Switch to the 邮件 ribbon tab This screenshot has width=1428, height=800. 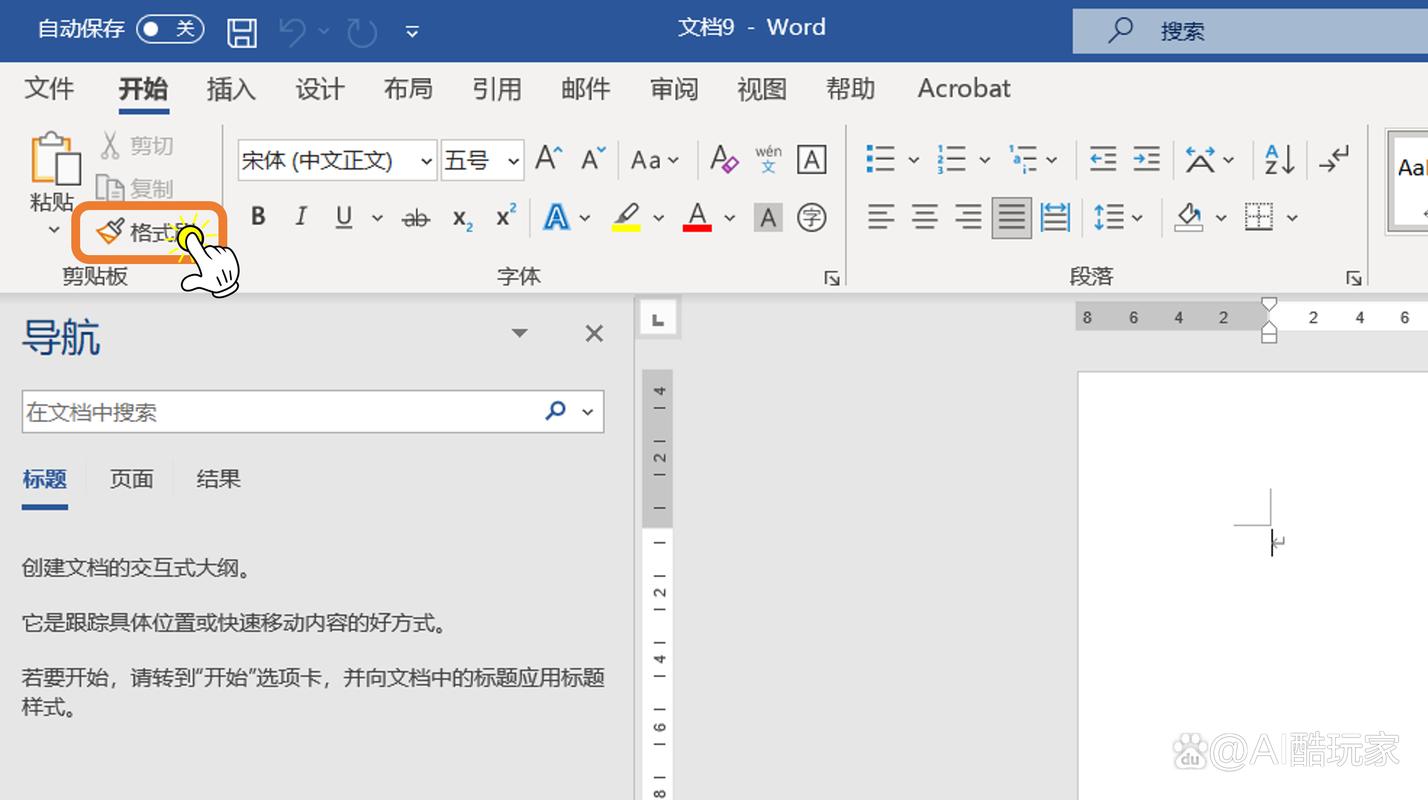pos(585,88)
